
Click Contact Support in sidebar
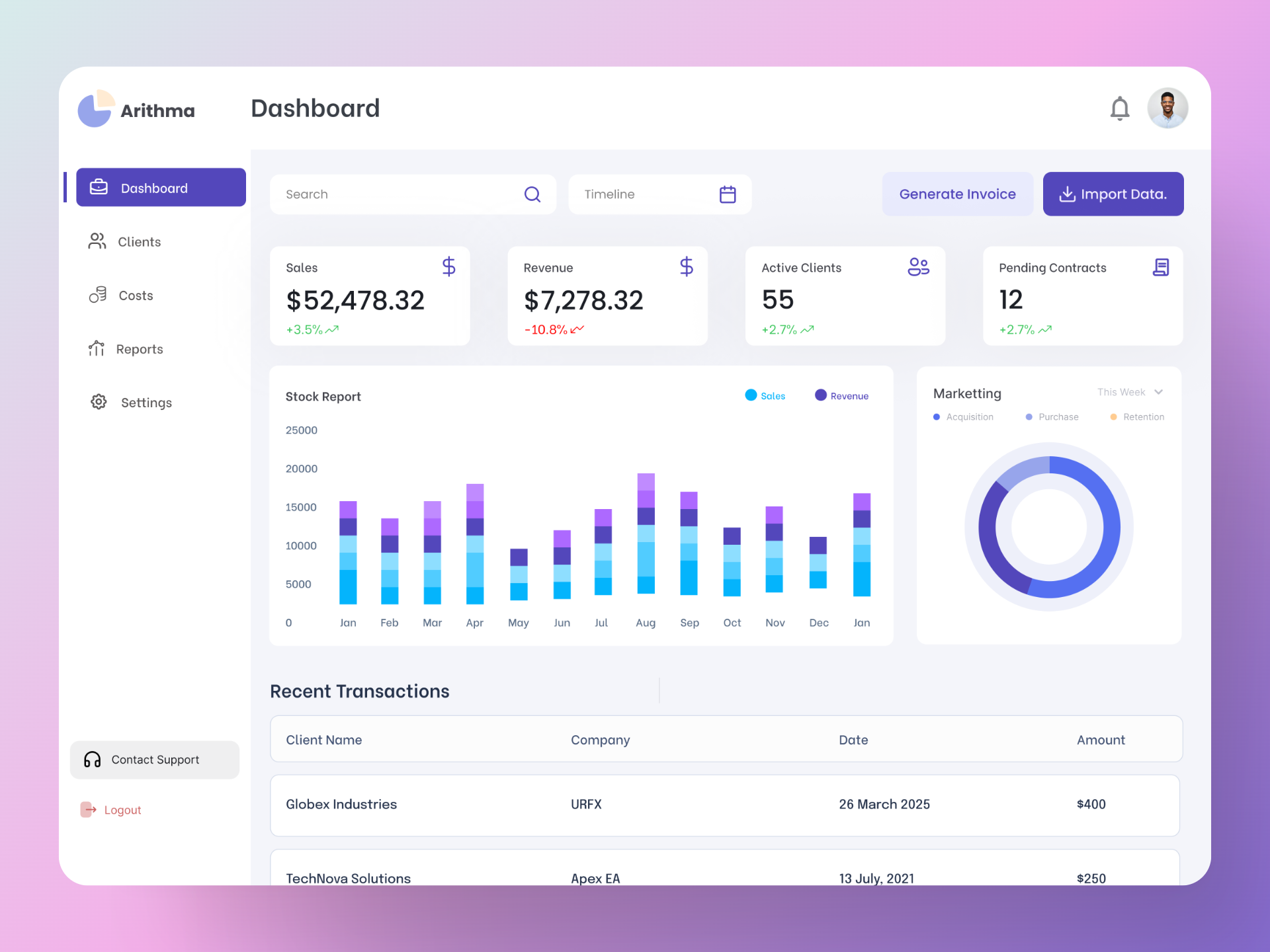point(155,760)
